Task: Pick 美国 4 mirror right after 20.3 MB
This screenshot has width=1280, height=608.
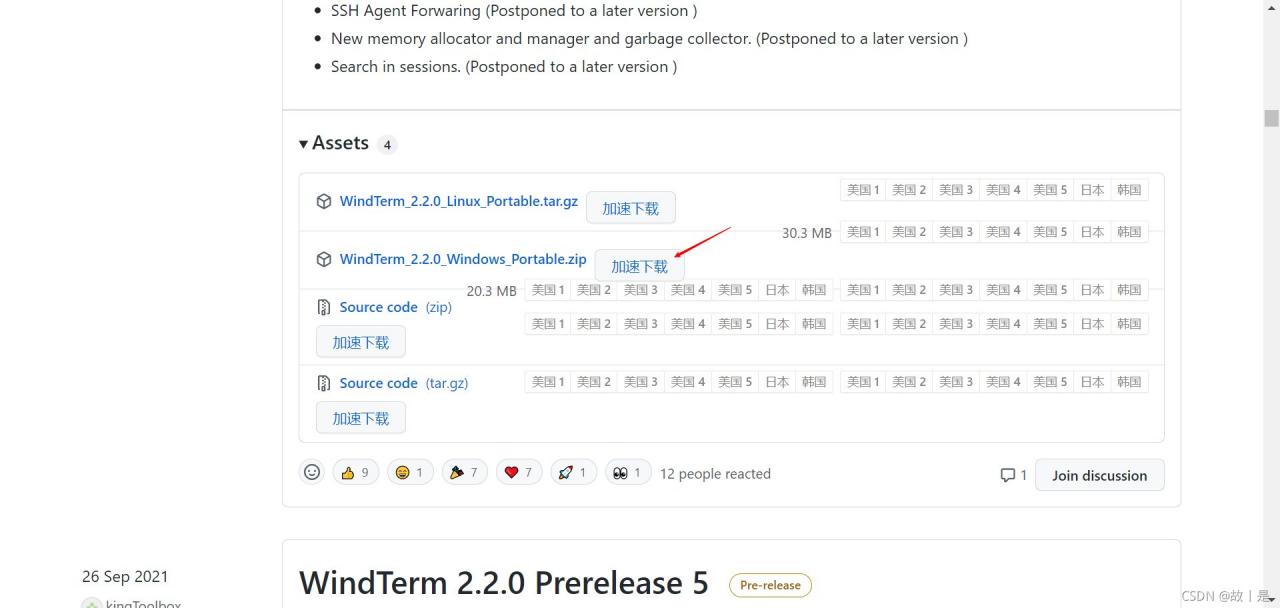Action: [x=688, y=290]
